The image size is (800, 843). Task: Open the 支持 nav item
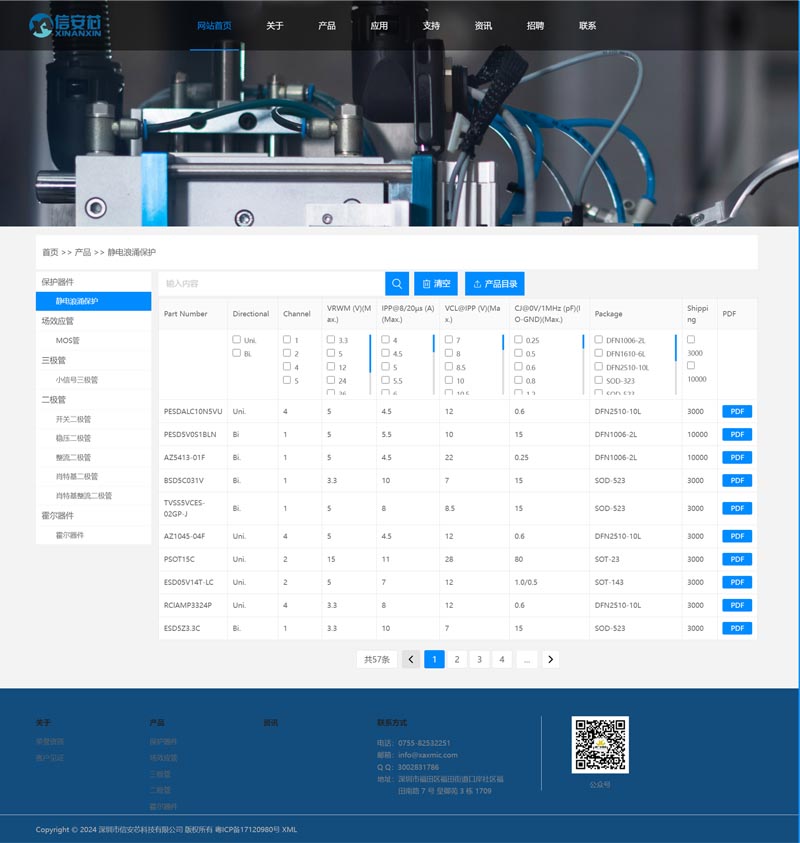(431, 26)
